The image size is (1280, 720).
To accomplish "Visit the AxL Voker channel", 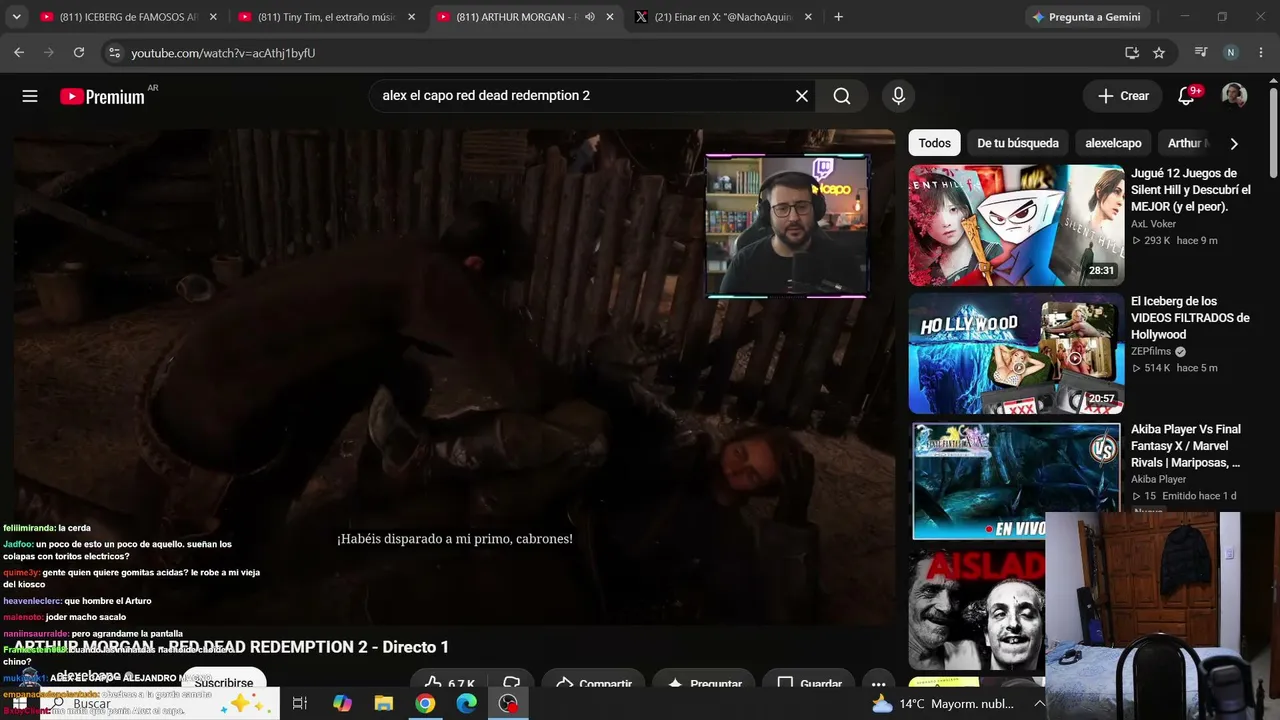I will tap(1153, 224).
